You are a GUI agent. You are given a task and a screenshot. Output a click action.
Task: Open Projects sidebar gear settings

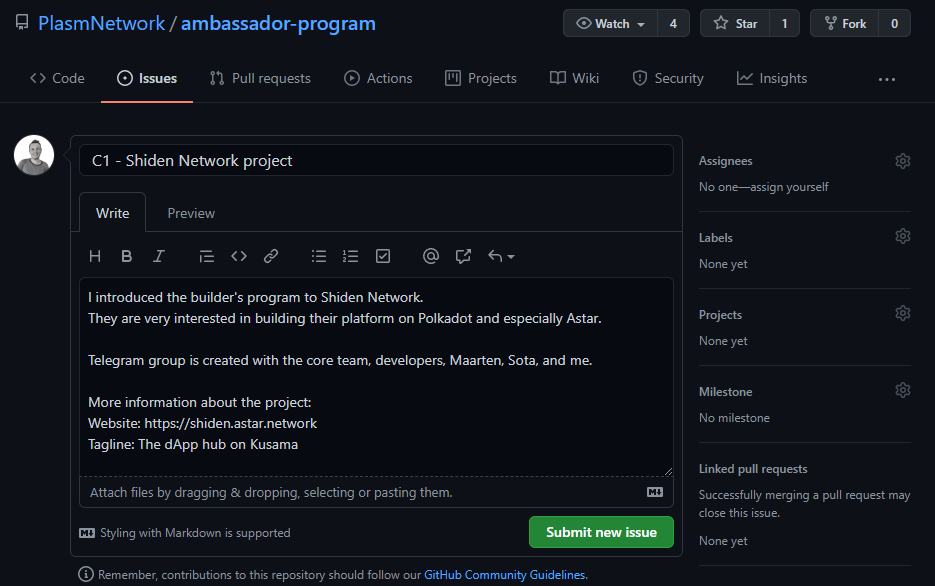coord(903,313)
